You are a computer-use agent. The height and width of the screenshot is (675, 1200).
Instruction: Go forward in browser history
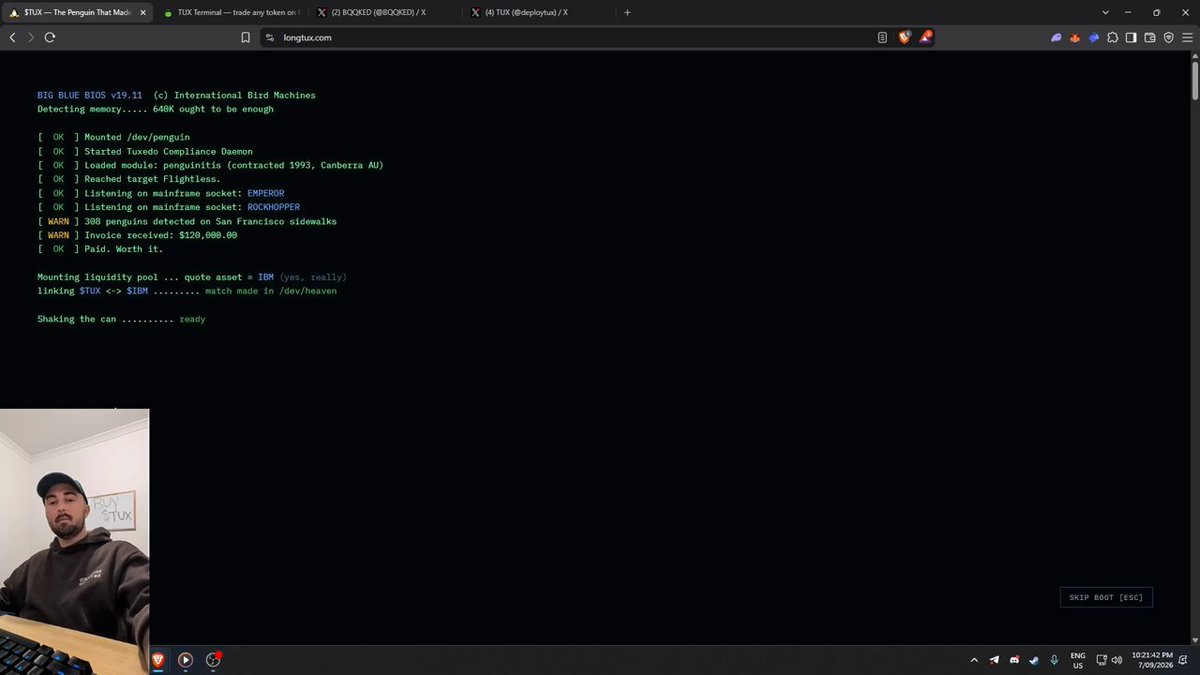(x=31, y=37)
